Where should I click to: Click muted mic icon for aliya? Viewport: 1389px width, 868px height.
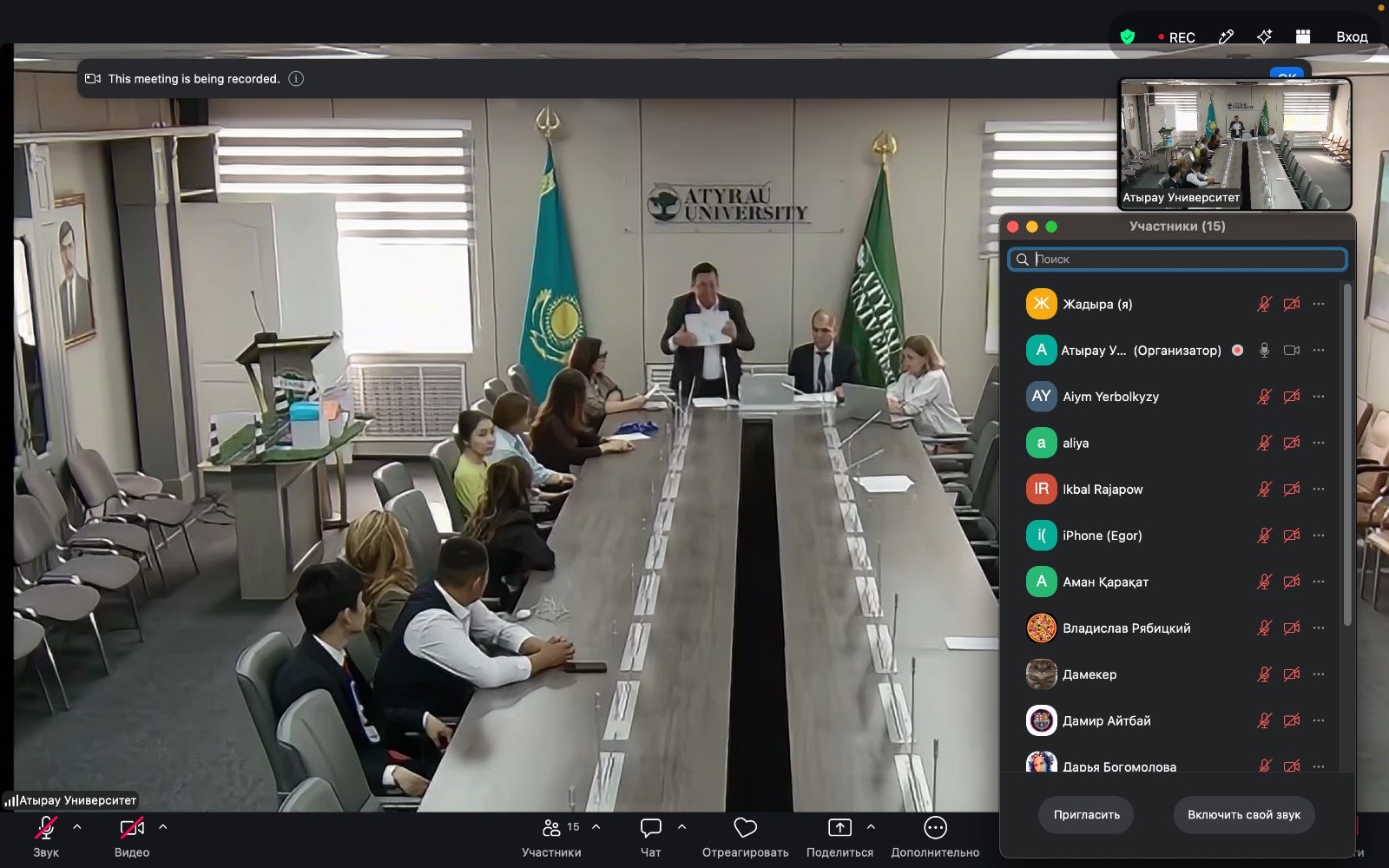click(x=1265, y=443)
